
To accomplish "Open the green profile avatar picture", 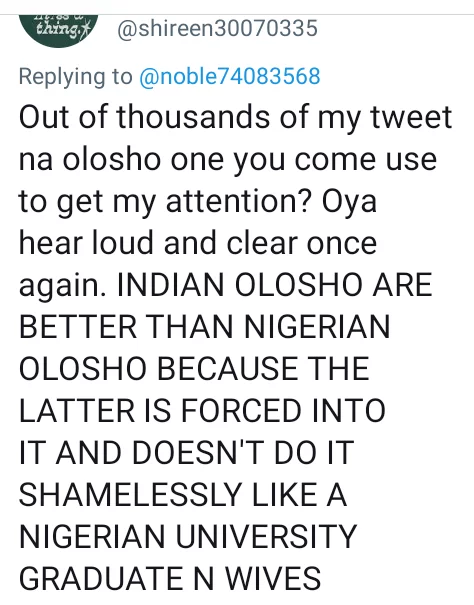I will pos(58,31).
